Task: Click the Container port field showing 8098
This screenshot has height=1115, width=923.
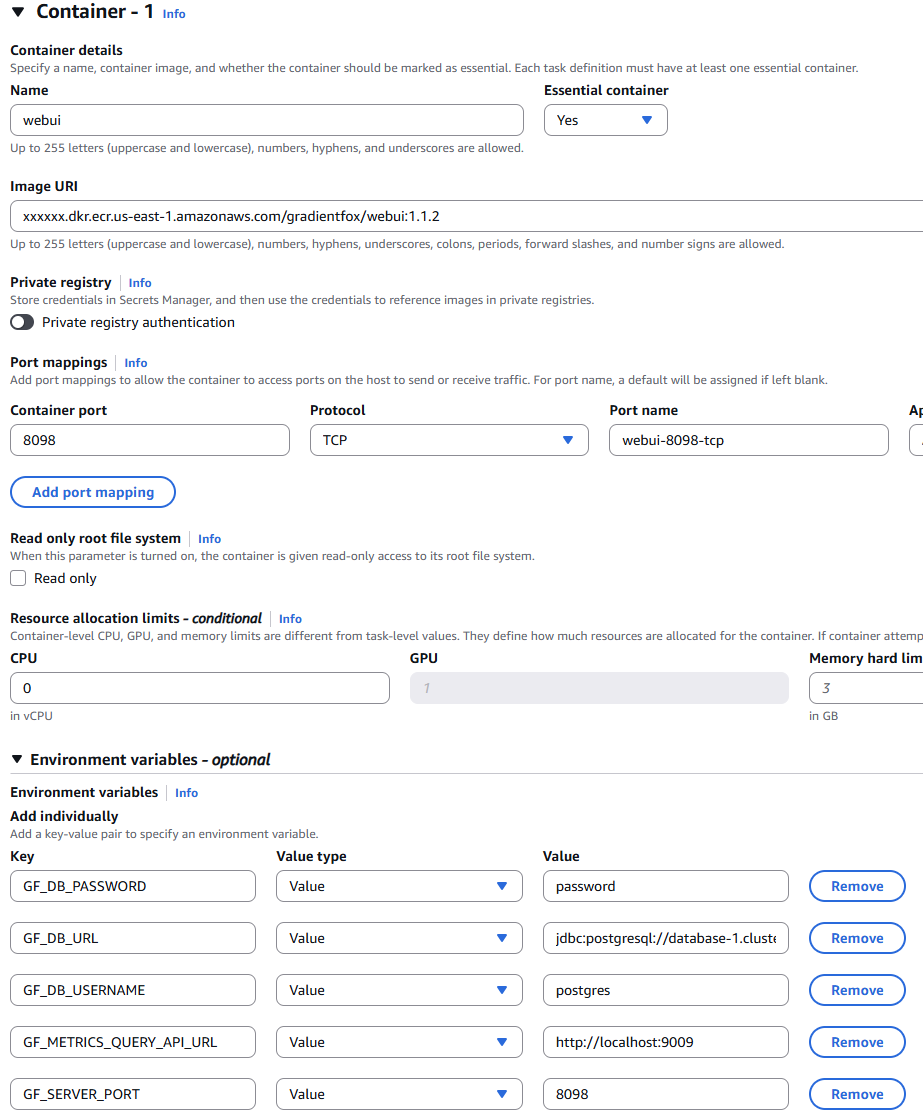Action: (150, 440)
